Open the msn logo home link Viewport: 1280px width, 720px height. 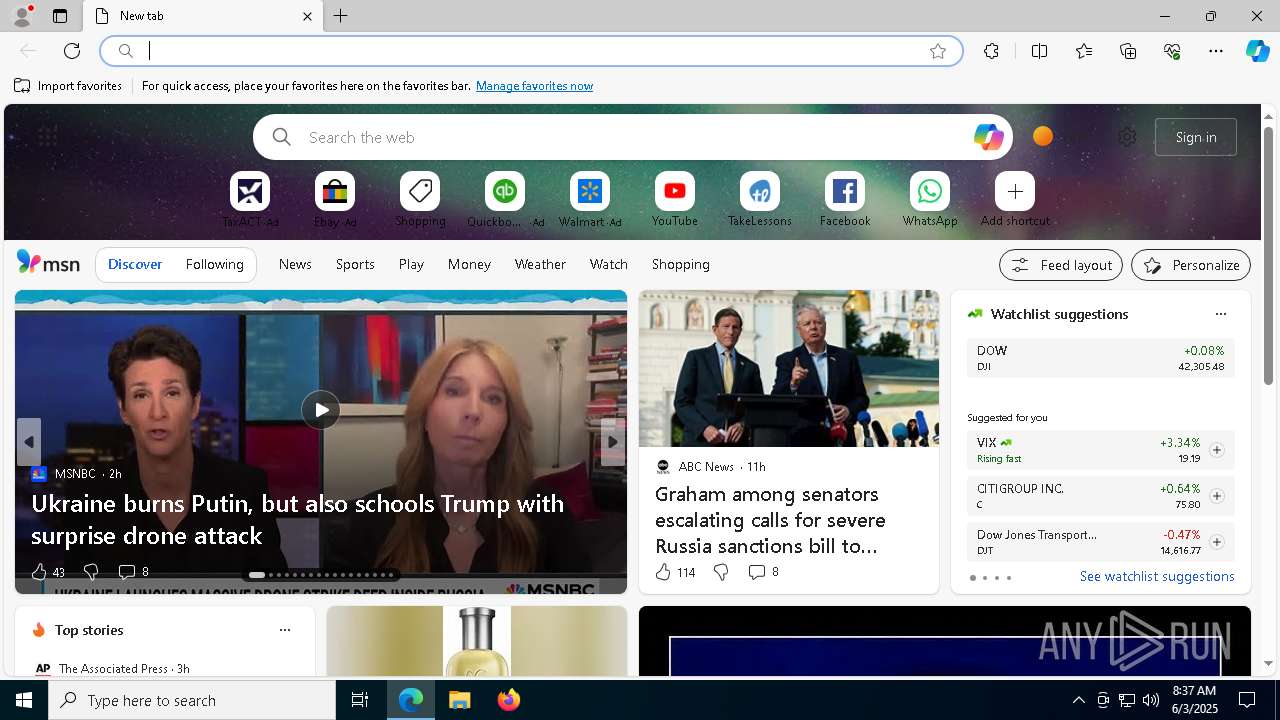click(48, 263)
